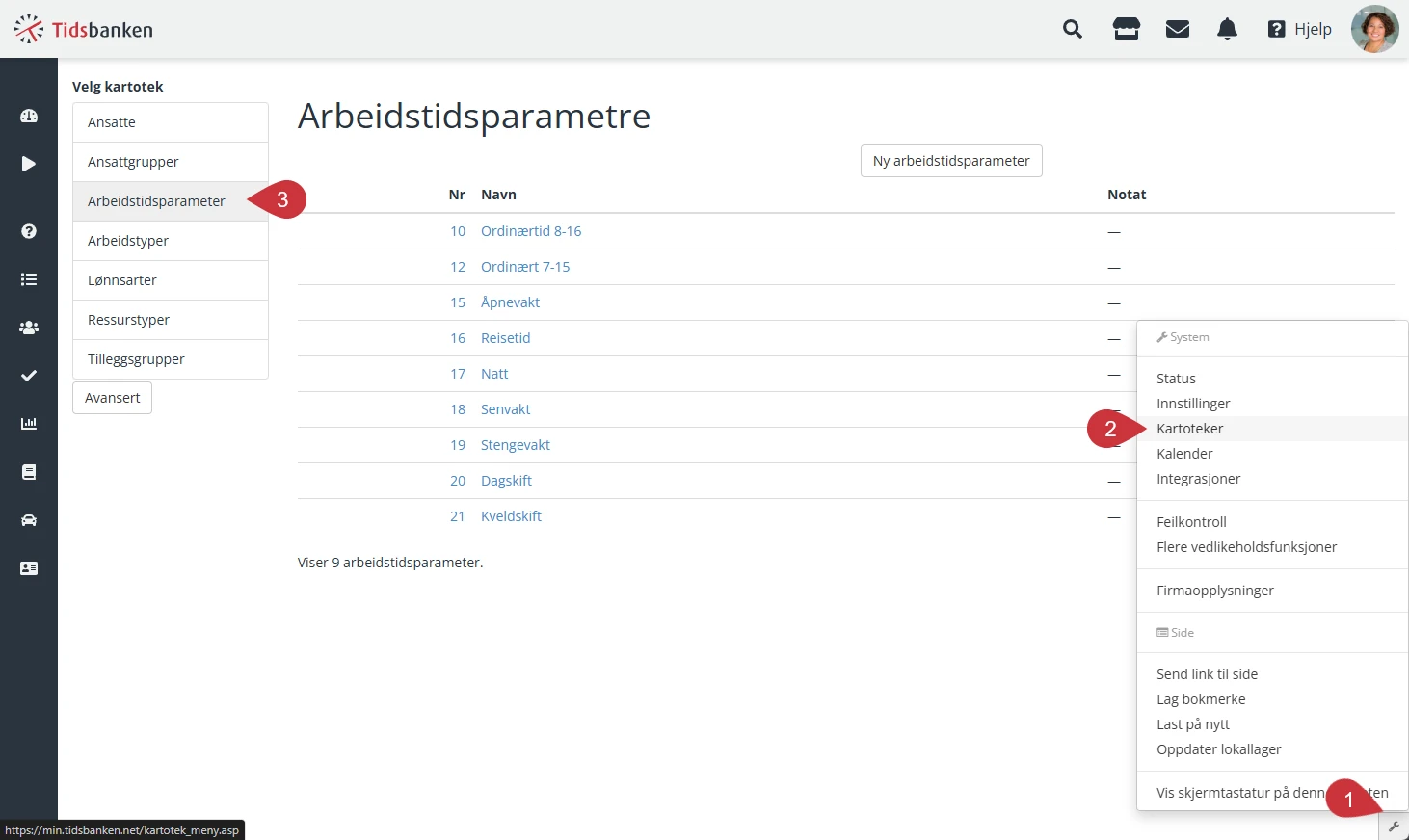Click Ny arbeidstidsparameter button
Viewport: 1409px width, 840px height.
pyautogui.click(x=950, y=161)
